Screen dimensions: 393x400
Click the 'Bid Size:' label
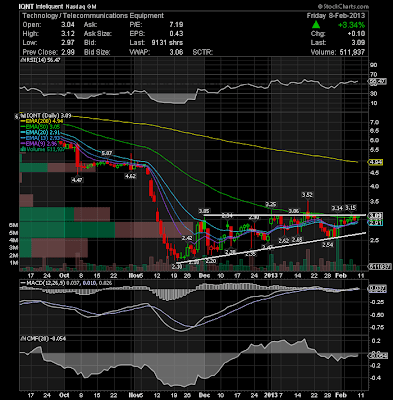click(97, 52)
